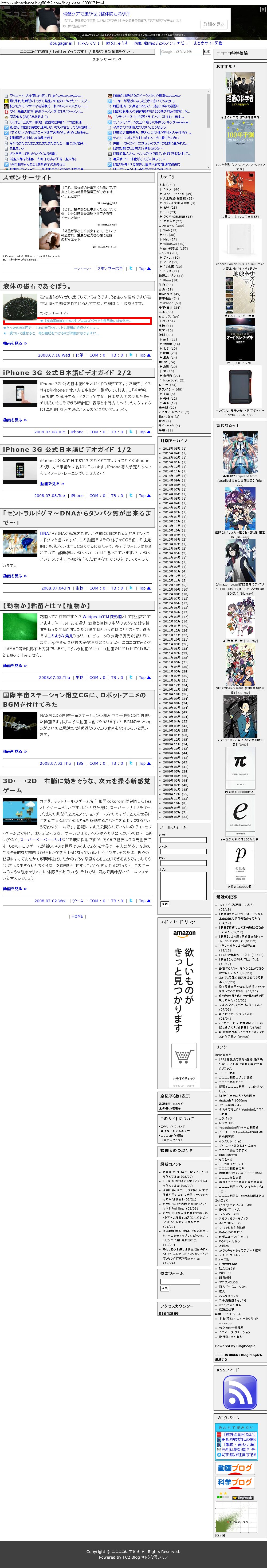Click the HOME link below the posts
Screen dimensions: 267x1568
77,916
